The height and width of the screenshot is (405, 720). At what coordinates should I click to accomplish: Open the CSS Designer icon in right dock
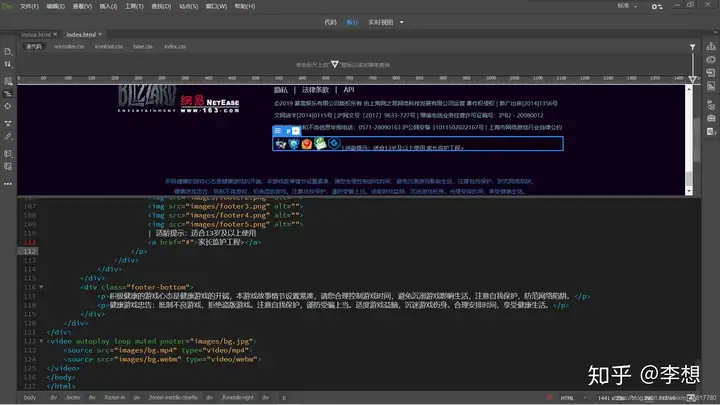pos(711,86)
